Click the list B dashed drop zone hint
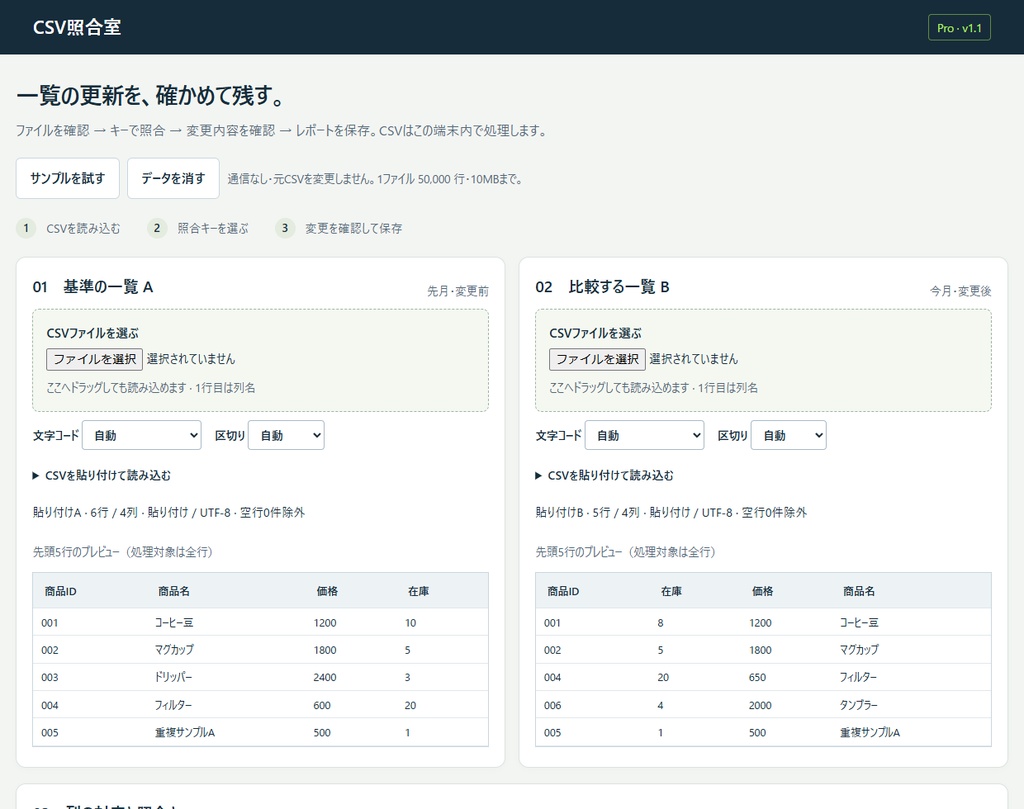1024x809 pixels. coord(654,388)
